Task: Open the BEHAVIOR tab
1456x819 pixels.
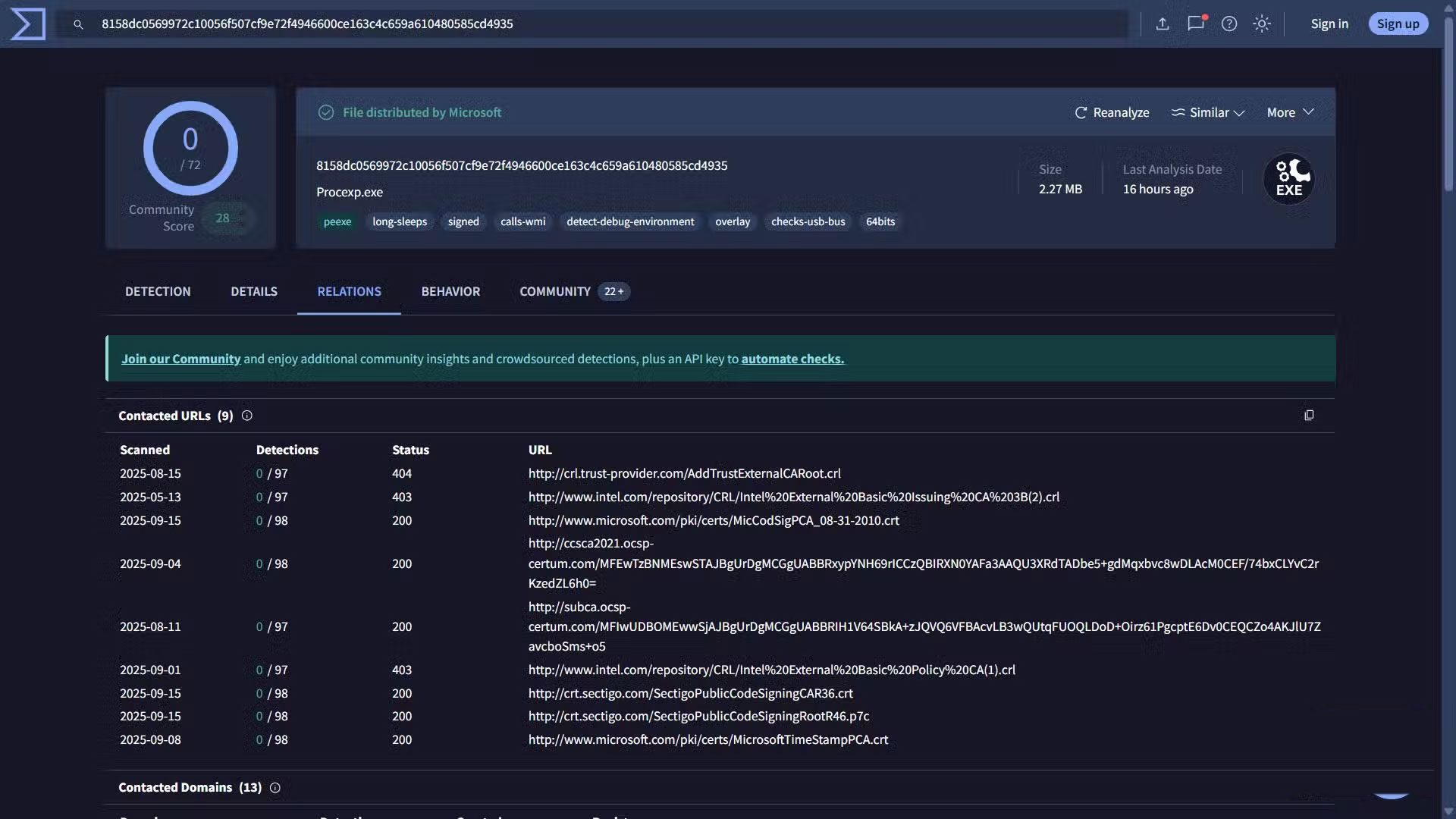Action: (x=450, y=292)
